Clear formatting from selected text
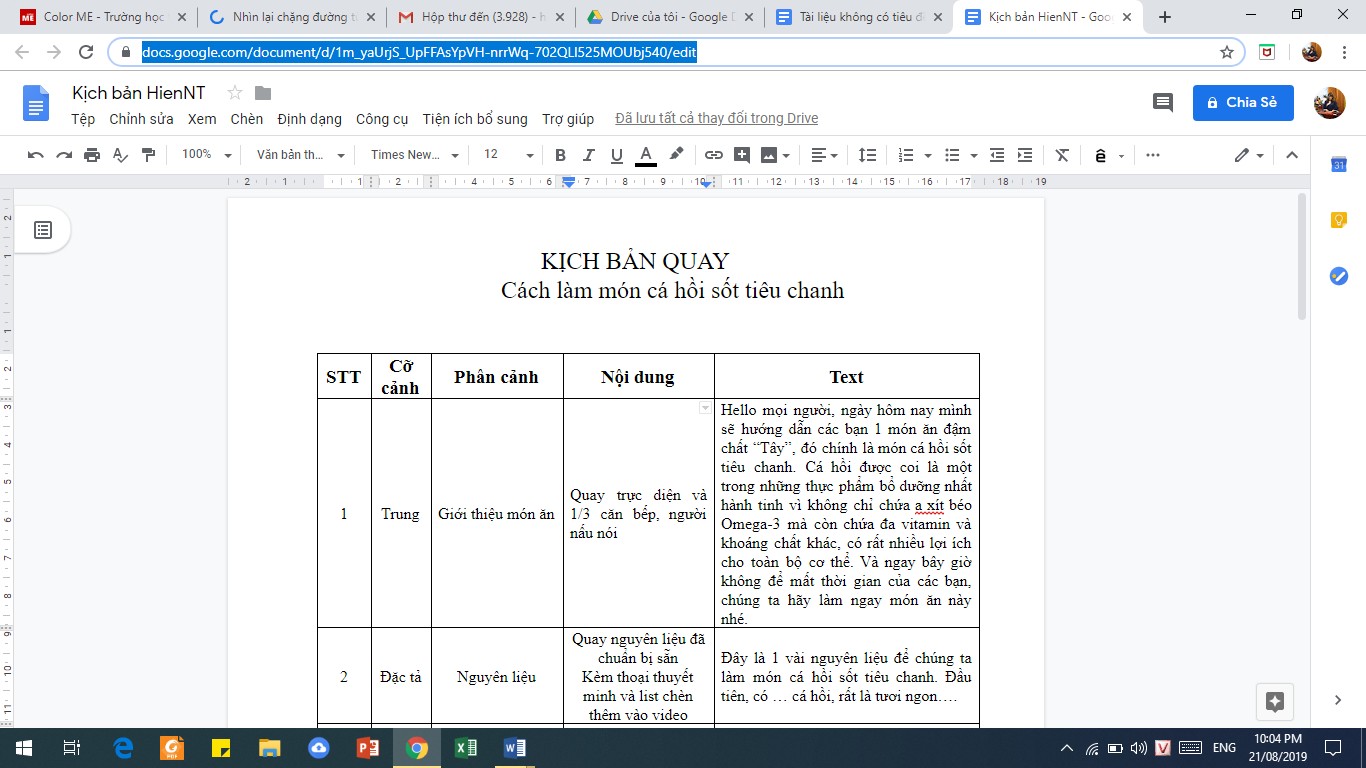 [x=1062, y=155]
